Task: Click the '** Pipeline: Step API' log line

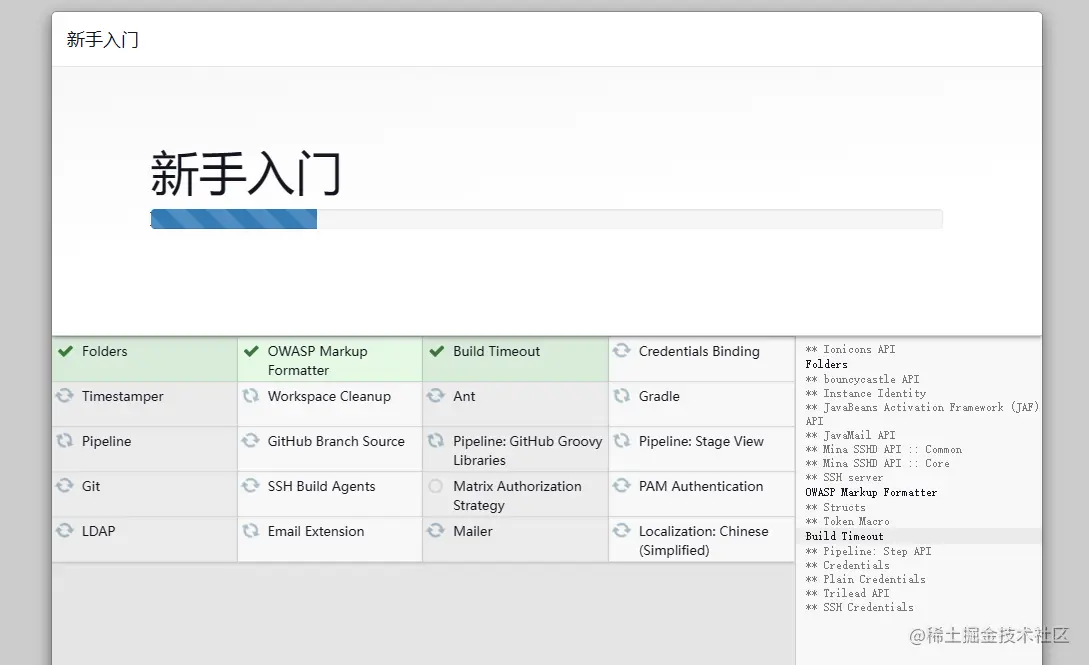Action: (x=869, y=551)
